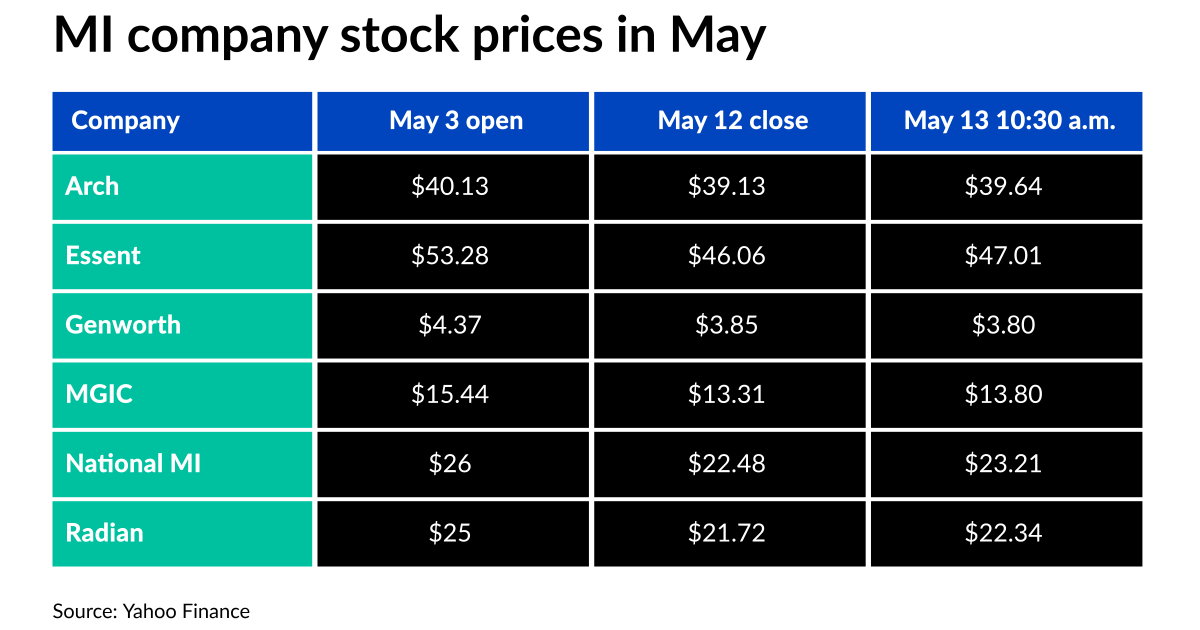Select the Genworth row label
This screenshot has width=1200, height=630.
(123, 324)
